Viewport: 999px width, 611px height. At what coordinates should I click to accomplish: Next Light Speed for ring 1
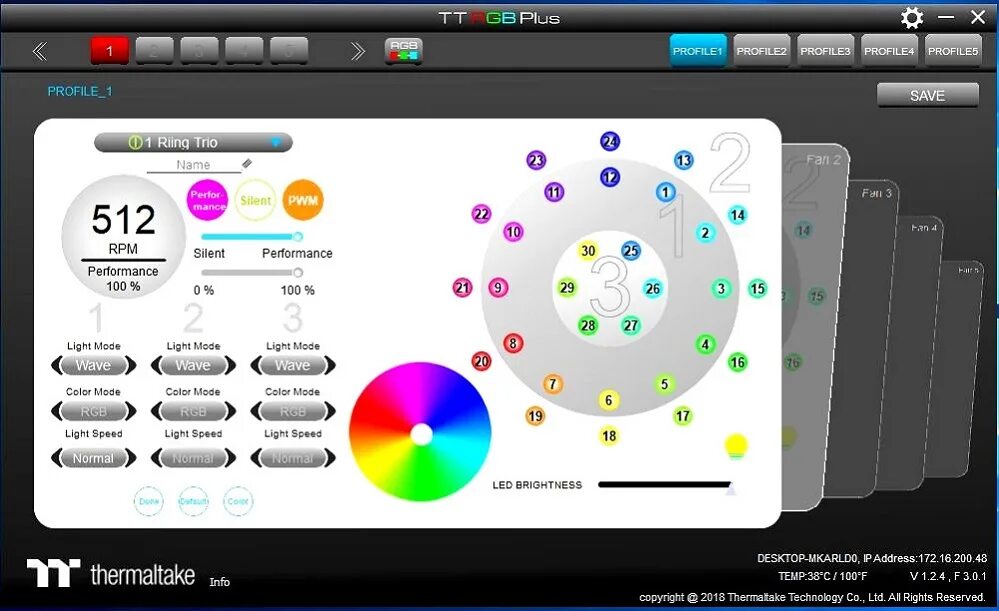pos(131,458)
